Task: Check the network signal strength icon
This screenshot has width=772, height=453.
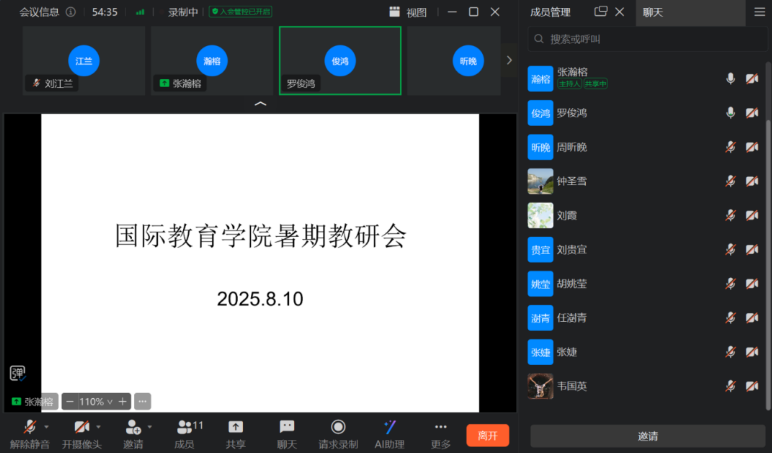Action: (140, 12)
